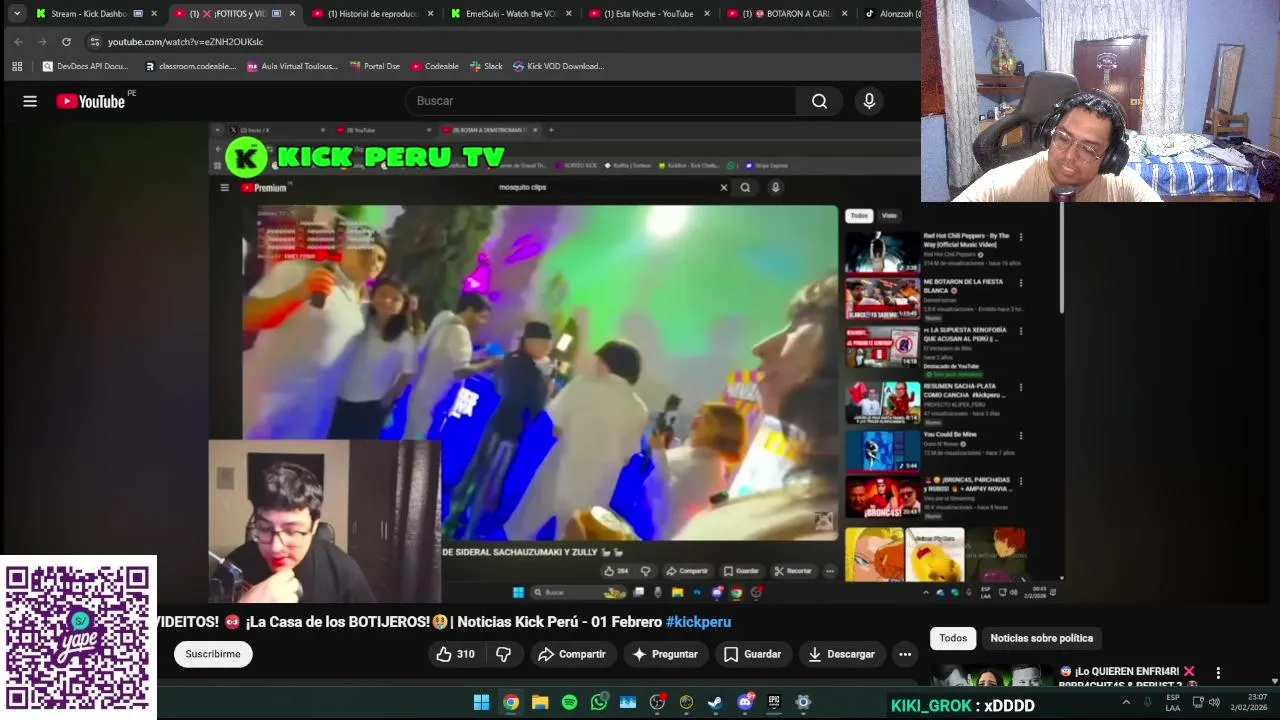Click the browser address bar URL
This screenshot has width=1280, height=720.
185,42
